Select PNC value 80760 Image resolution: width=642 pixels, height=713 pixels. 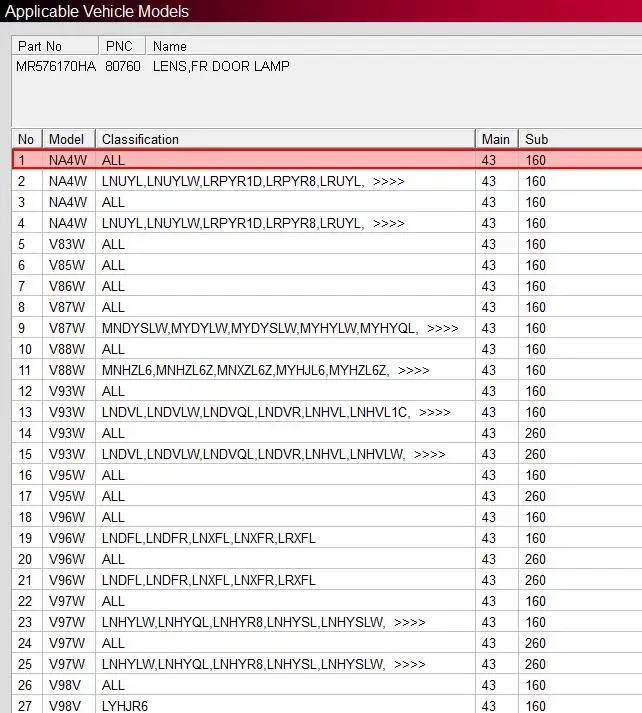tap(123, 66)
